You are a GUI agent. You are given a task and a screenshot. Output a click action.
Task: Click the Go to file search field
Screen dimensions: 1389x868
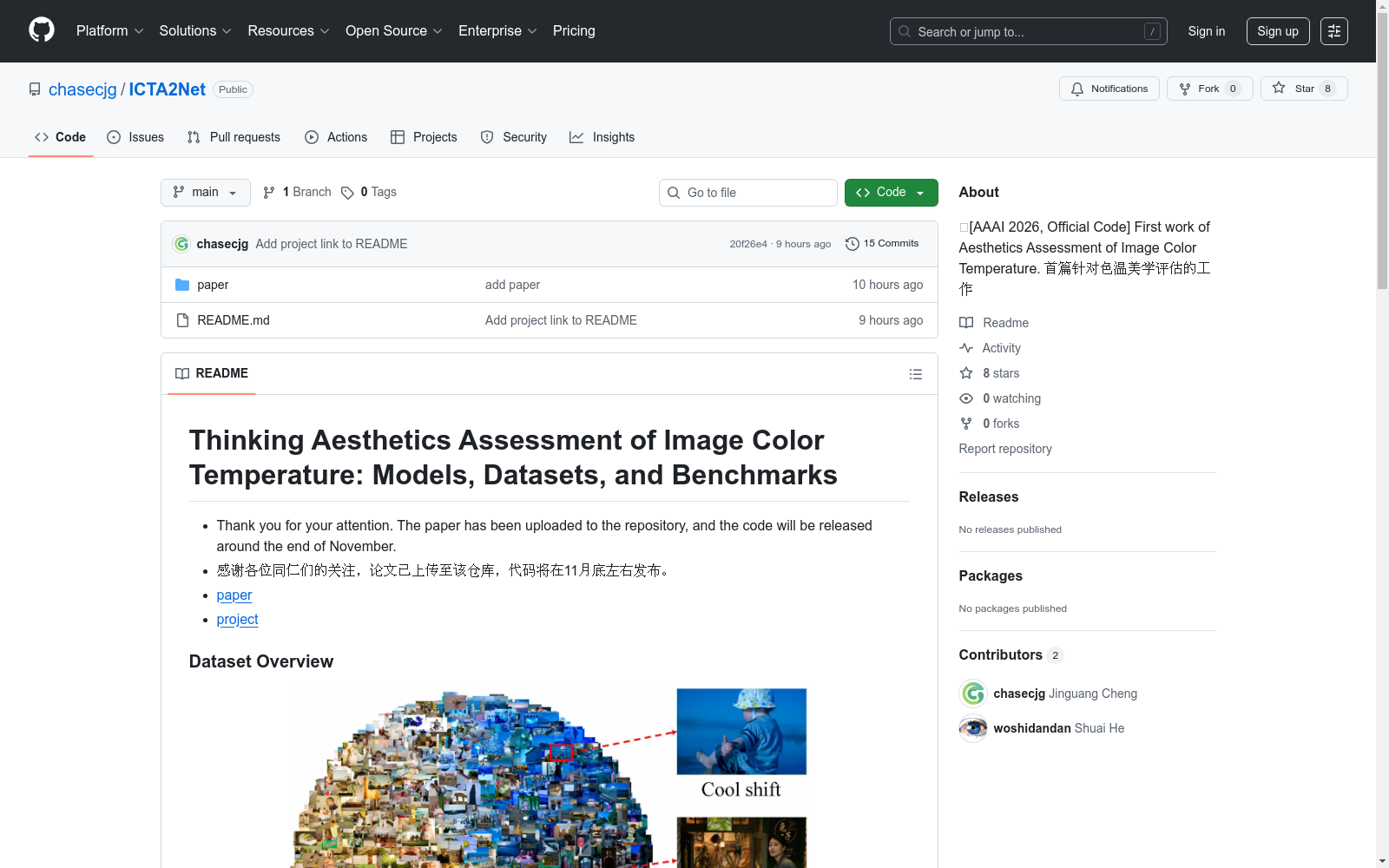748,193
